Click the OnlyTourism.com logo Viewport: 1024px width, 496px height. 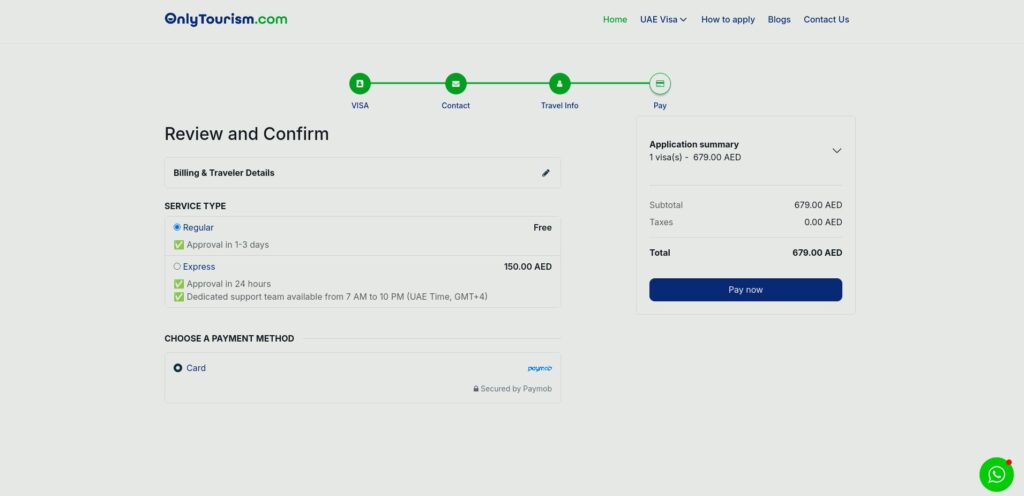(226, 19)
